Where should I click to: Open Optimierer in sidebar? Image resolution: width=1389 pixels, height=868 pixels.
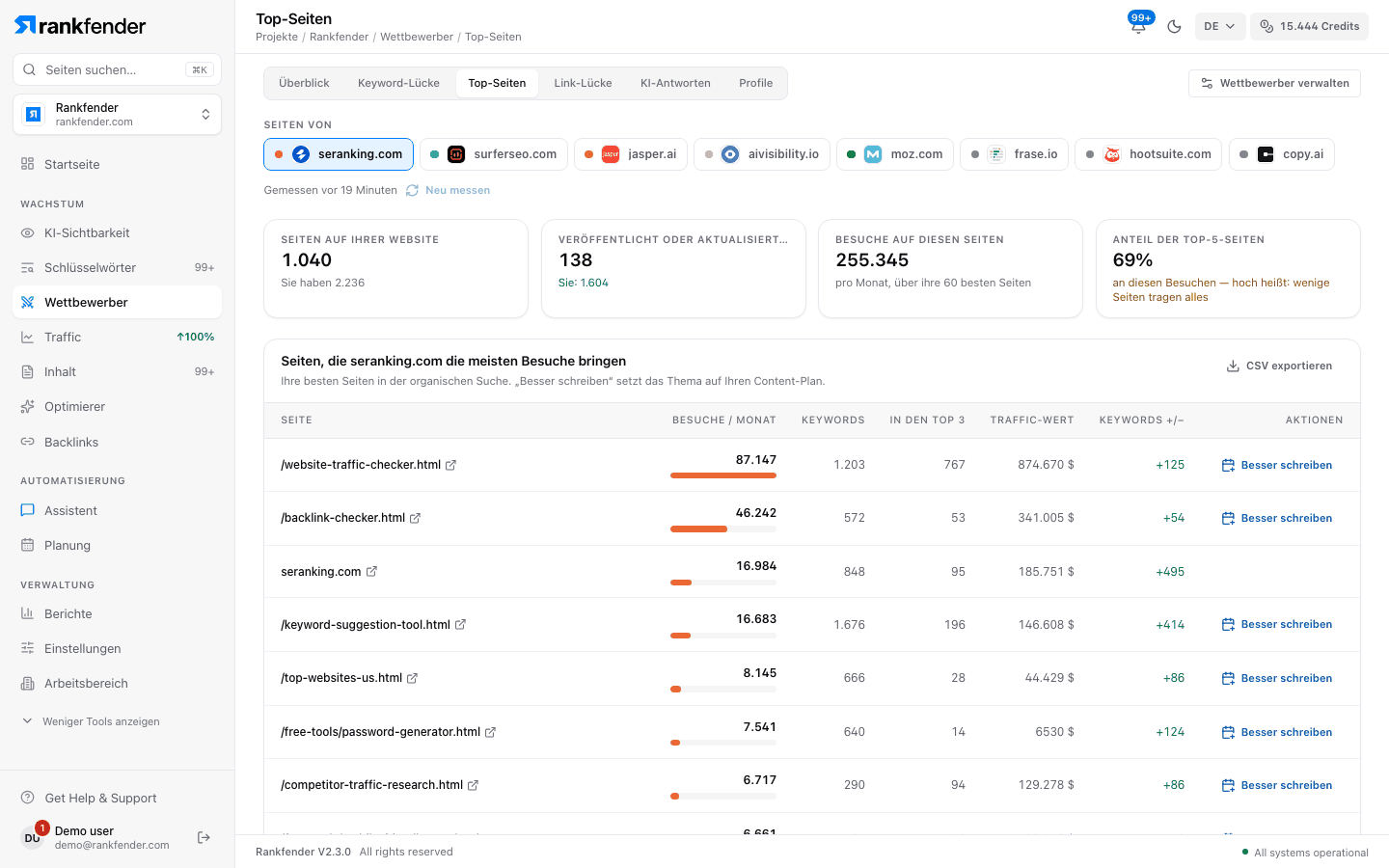pyautogui.click(x=117, y=406)
